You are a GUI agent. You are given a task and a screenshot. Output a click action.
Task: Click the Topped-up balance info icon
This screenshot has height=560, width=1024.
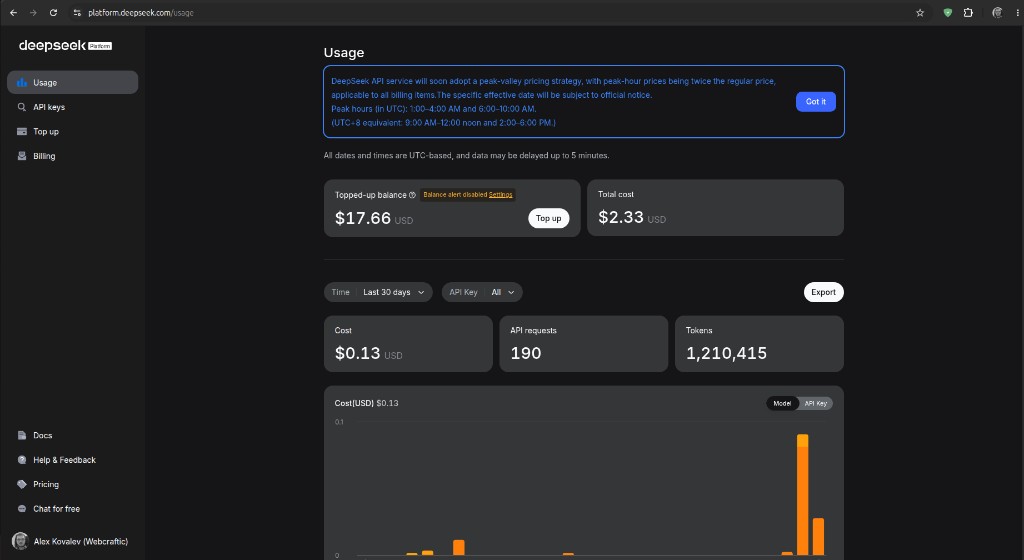(412, 194)
